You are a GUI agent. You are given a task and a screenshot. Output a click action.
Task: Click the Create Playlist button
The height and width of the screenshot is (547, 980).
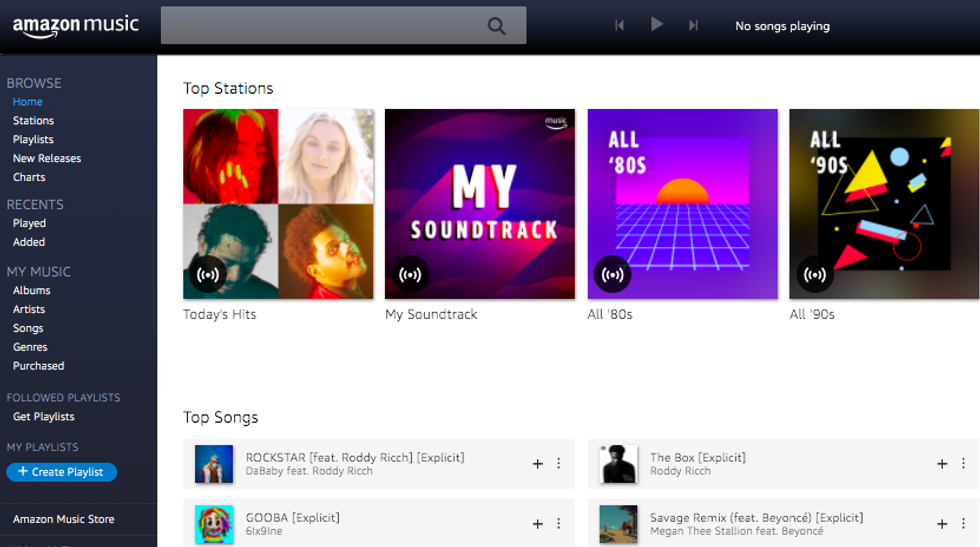tap(61, 472)
